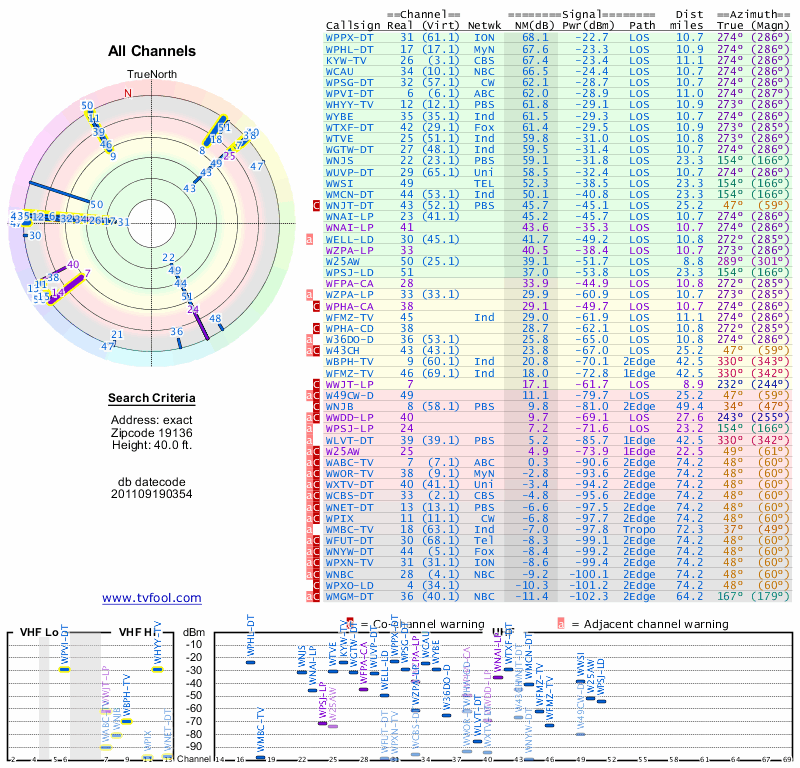Click the purple channel 7 bar on radar

click(x=68, y=288)
